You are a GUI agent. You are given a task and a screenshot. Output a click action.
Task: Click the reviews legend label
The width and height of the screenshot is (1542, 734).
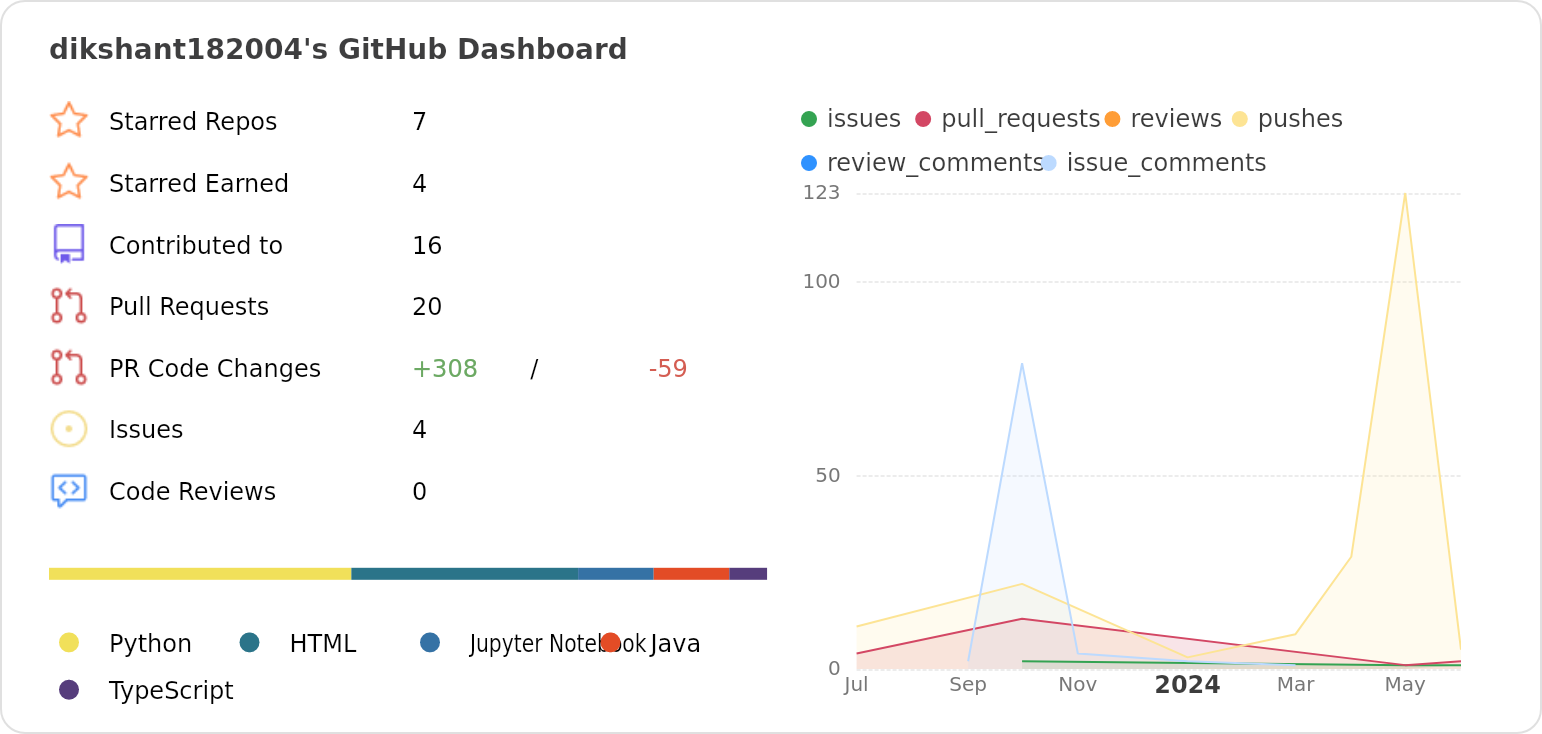(1176, 119)
